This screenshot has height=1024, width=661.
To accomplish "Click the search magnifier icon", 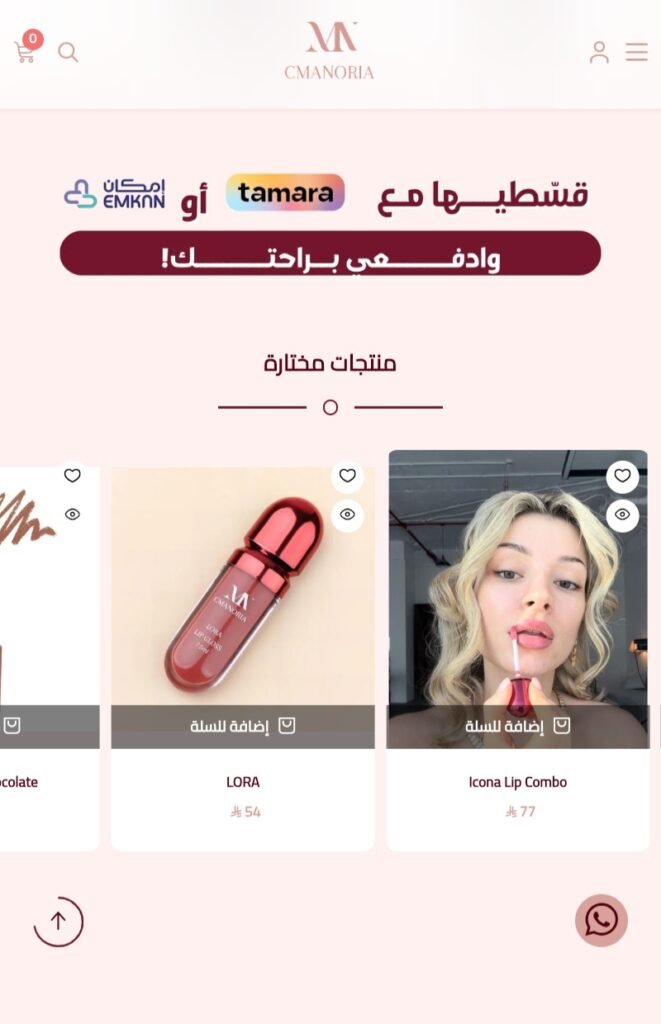I will tap(68, 52).
